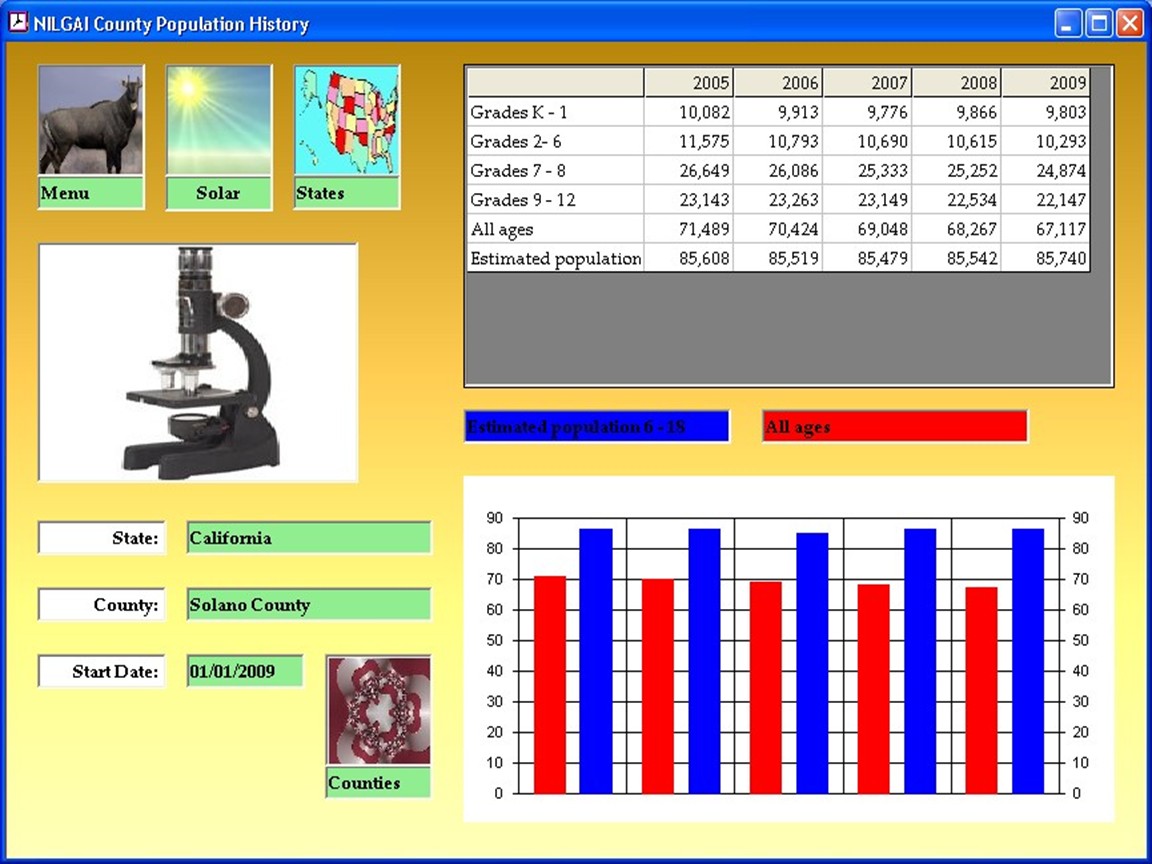Click the Counties fractal icon
Viewport: 1152px width, 864px height.
coord(379,710)
